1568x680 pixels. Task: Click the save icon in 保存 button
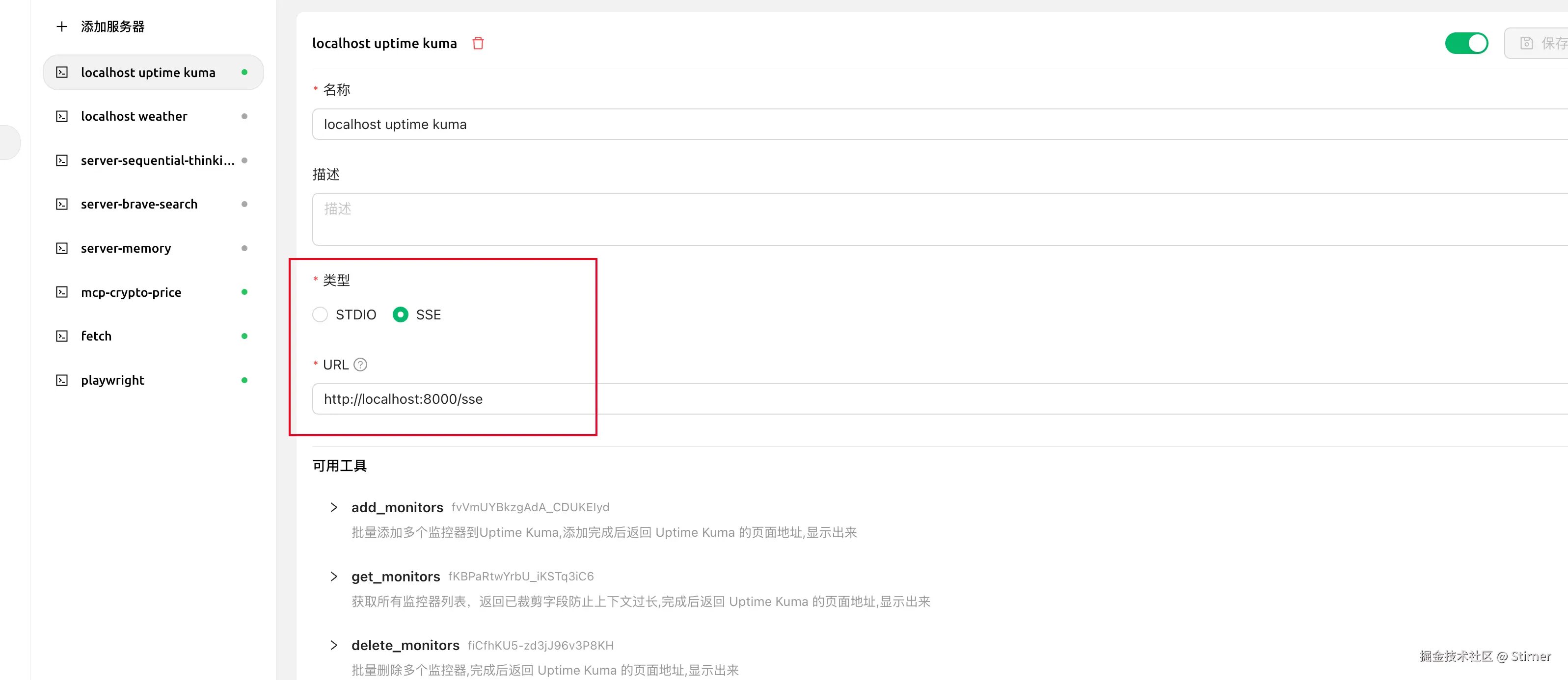[x=1526, y=43]
